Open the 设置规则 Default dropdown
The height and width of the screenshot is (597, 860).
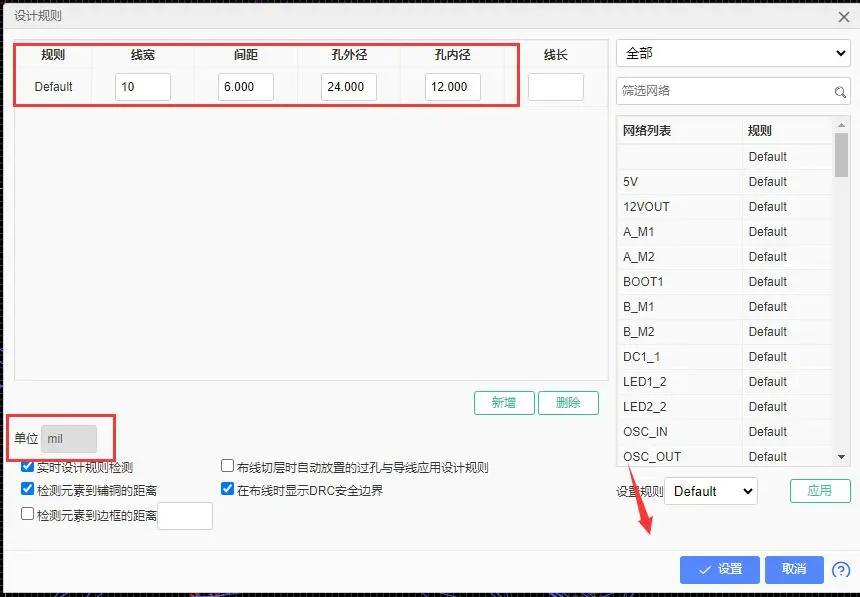coord(711,491)
